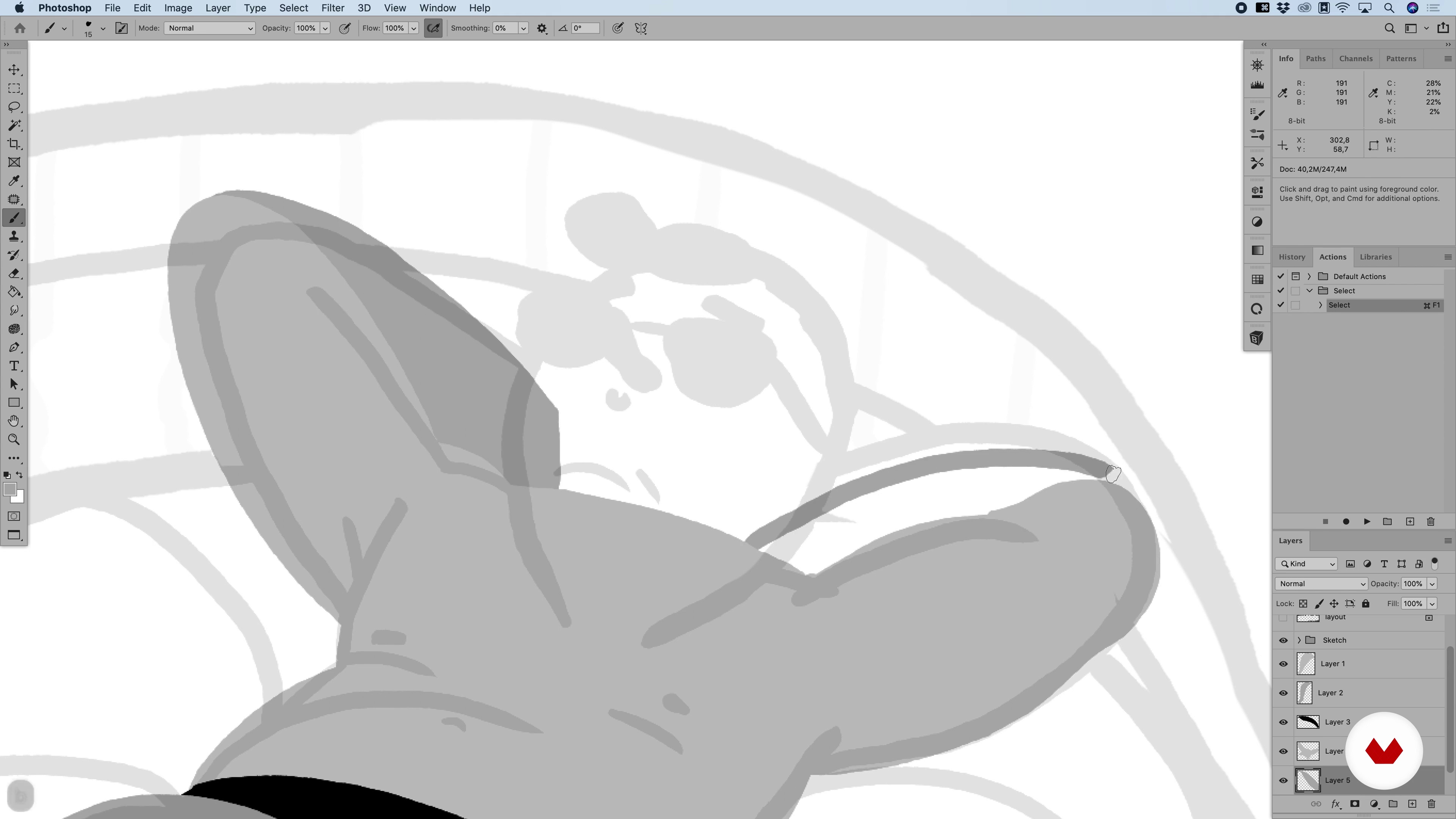Select the Crop tool

point(14,144)
